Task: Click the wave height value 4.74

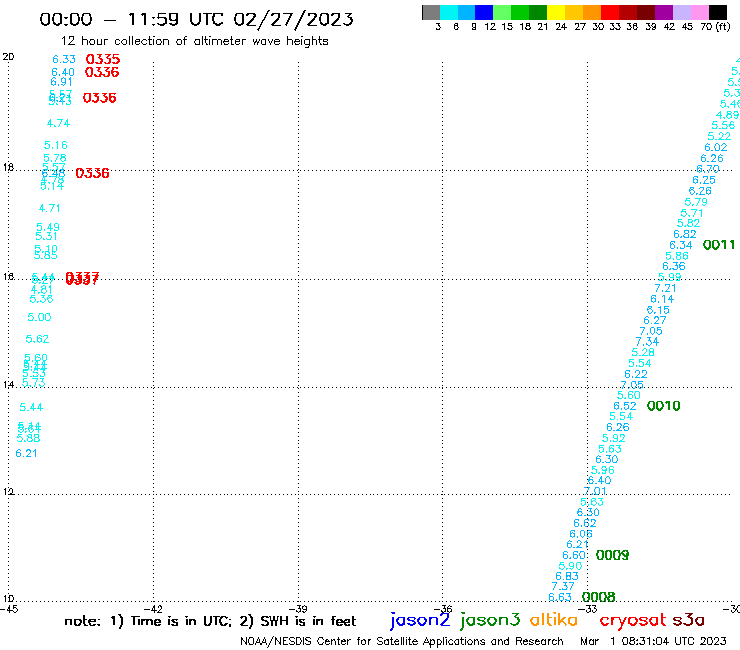Action: coord(58,123)
